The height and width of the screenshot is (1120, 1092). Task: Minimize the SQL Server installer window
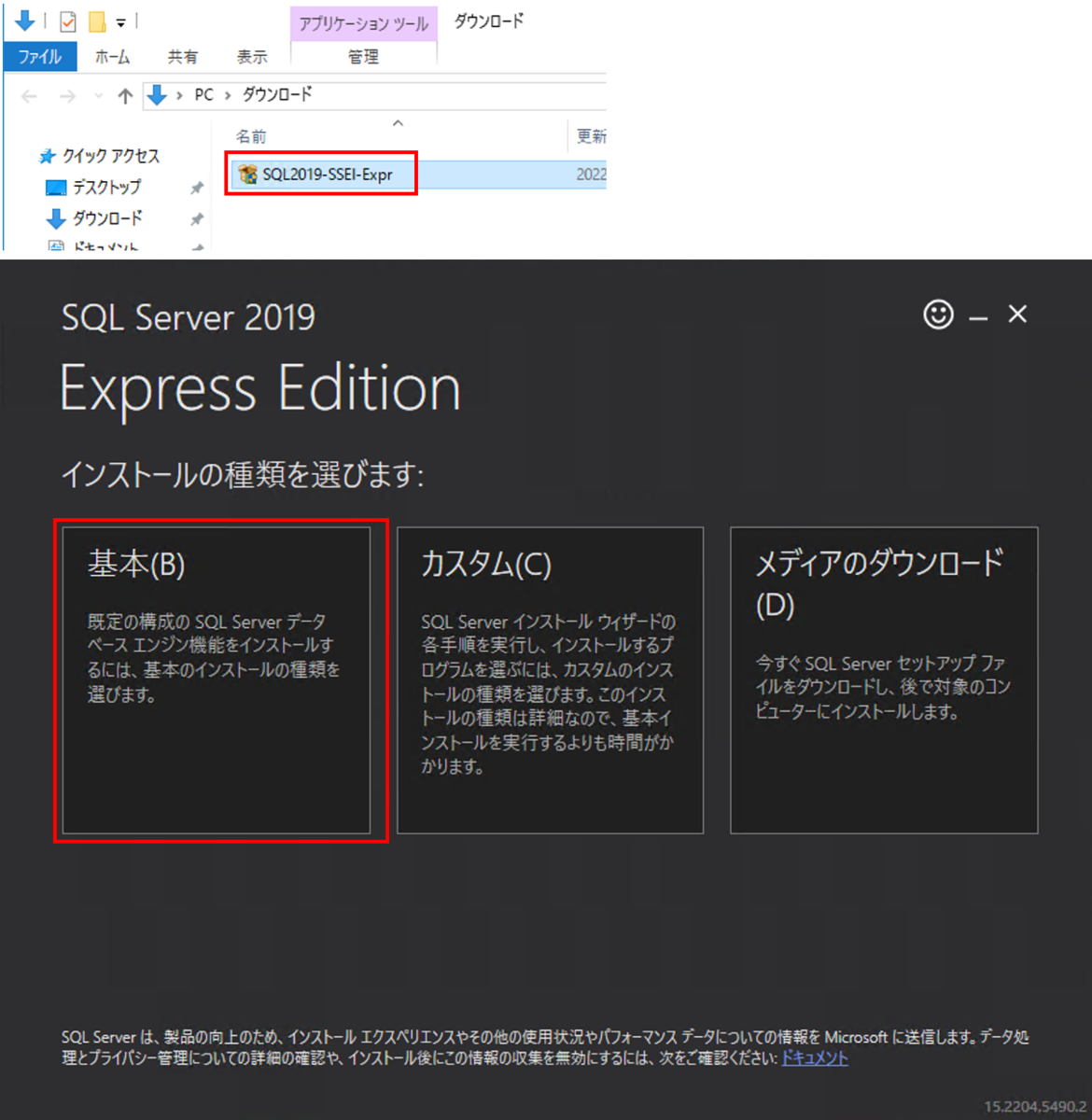[978, 317]
